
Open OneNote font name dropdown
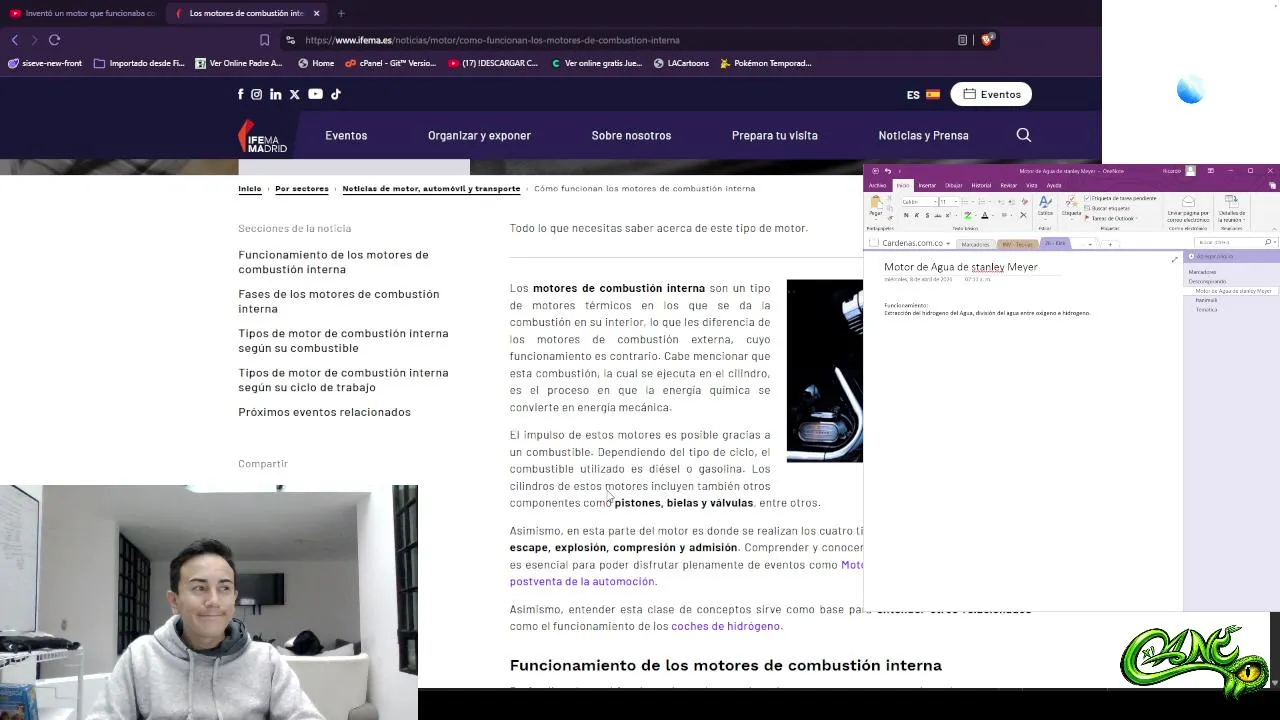click(x=935, y=202)
